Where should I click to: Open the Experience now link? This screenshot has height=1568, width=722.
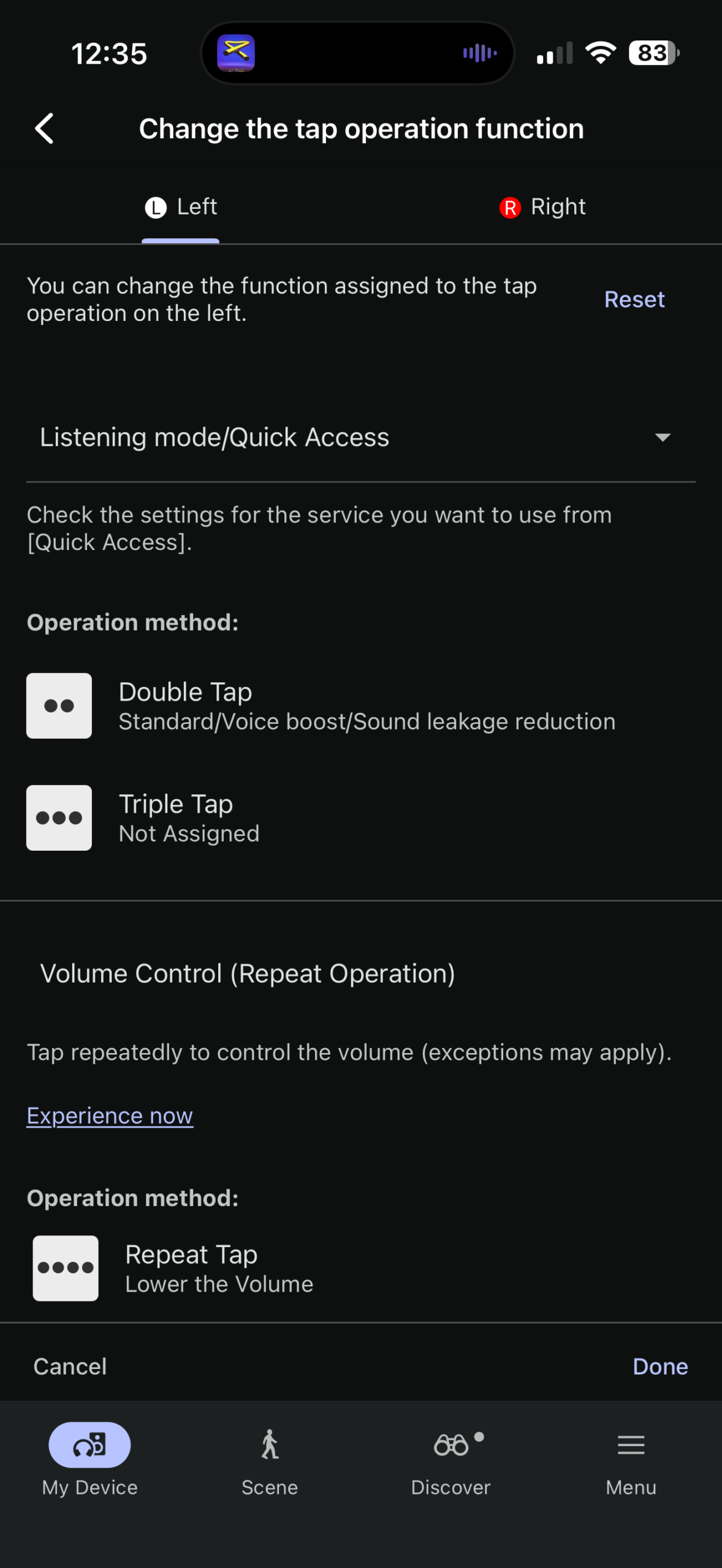coord(110,1116)
